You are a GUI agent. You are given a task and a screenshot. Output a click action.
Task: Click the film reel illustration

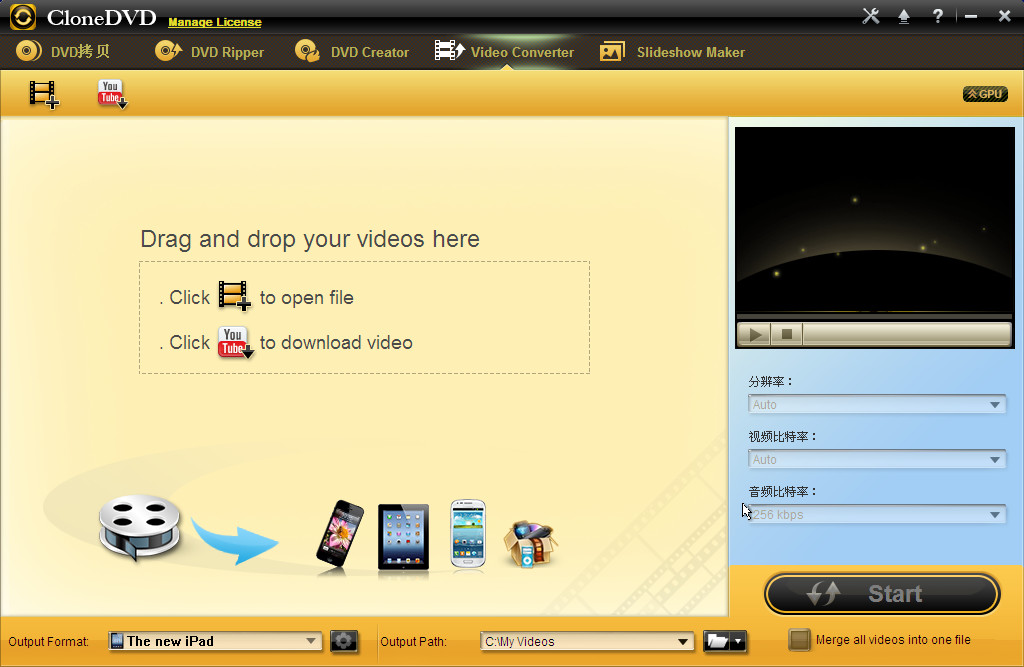click(139, 527)
